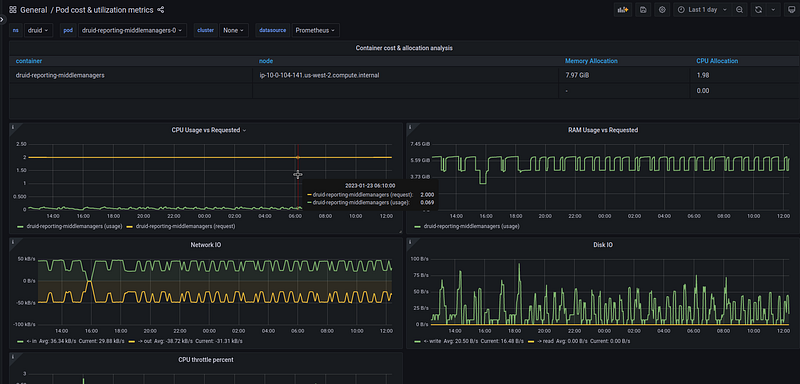This screenshot has width=800, height=384.
Task: Open the dashboards grid icon next to General
Action: click(13, 10)
